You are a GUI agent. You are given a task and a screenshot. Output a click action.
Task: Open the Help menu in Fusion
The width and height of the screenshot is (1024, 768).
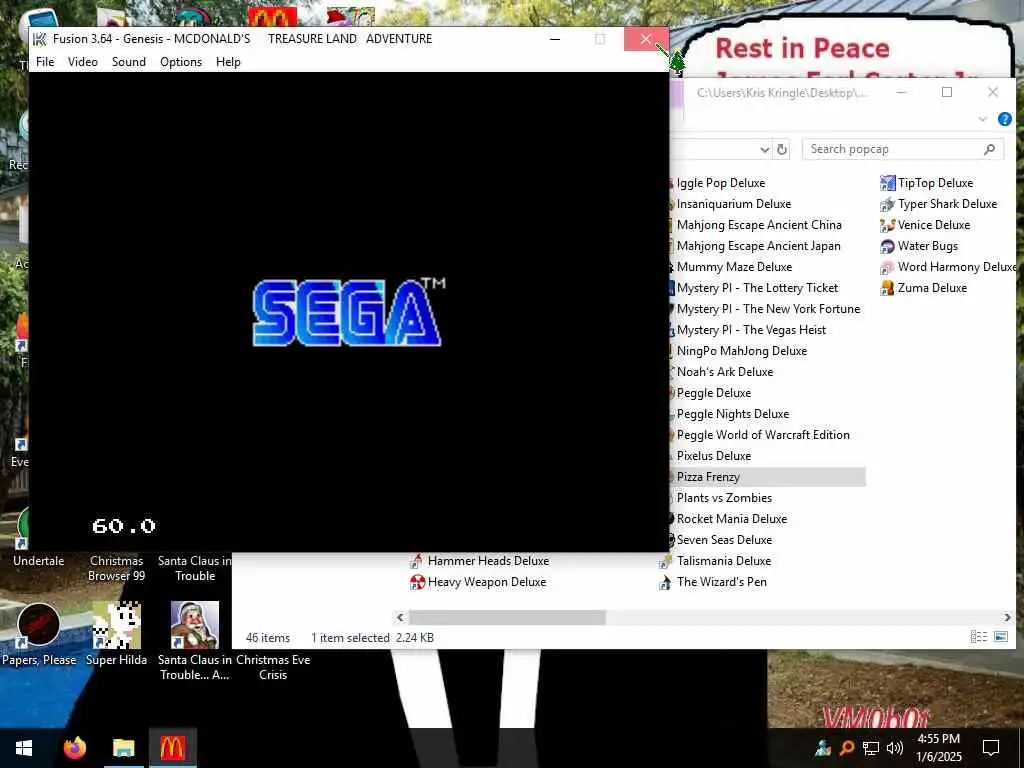(x=229, y=62)
